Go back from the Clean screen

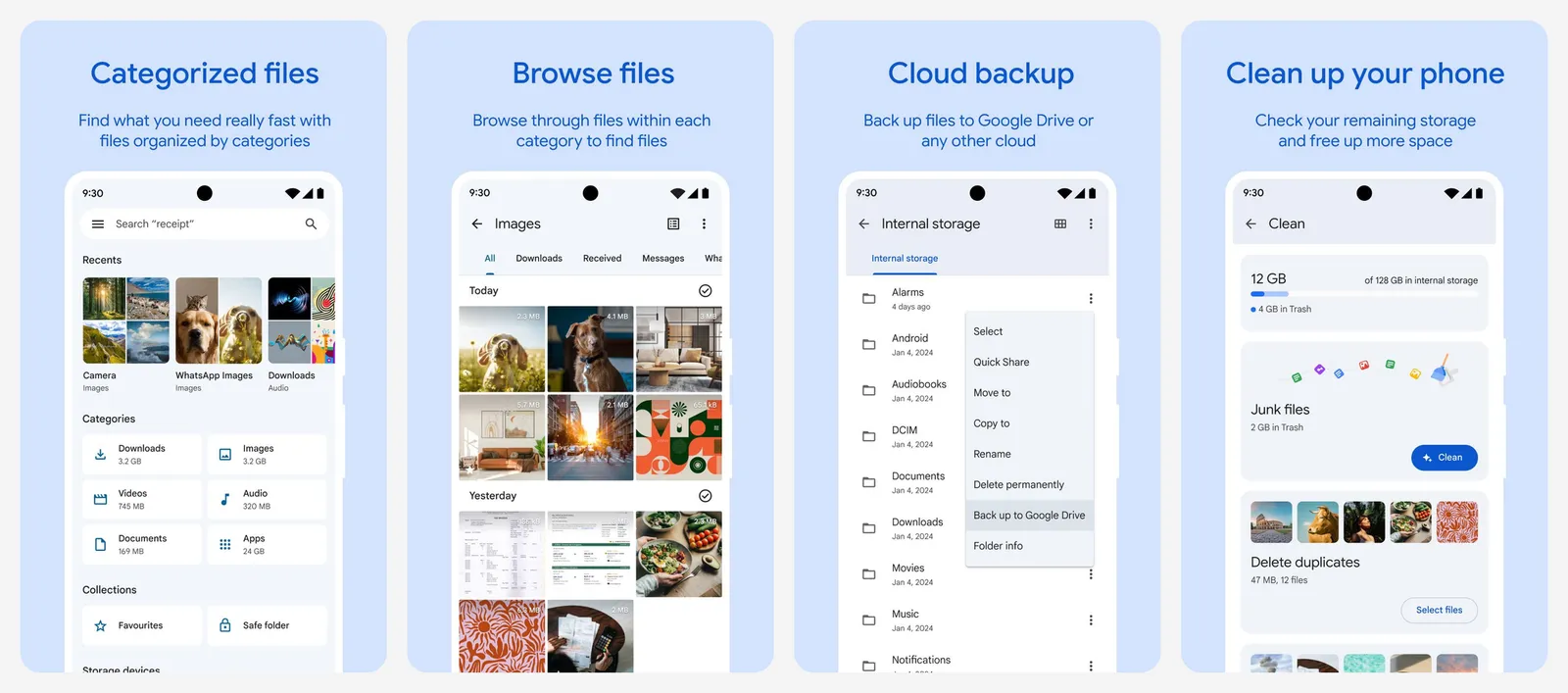(x=1250, y=223)
